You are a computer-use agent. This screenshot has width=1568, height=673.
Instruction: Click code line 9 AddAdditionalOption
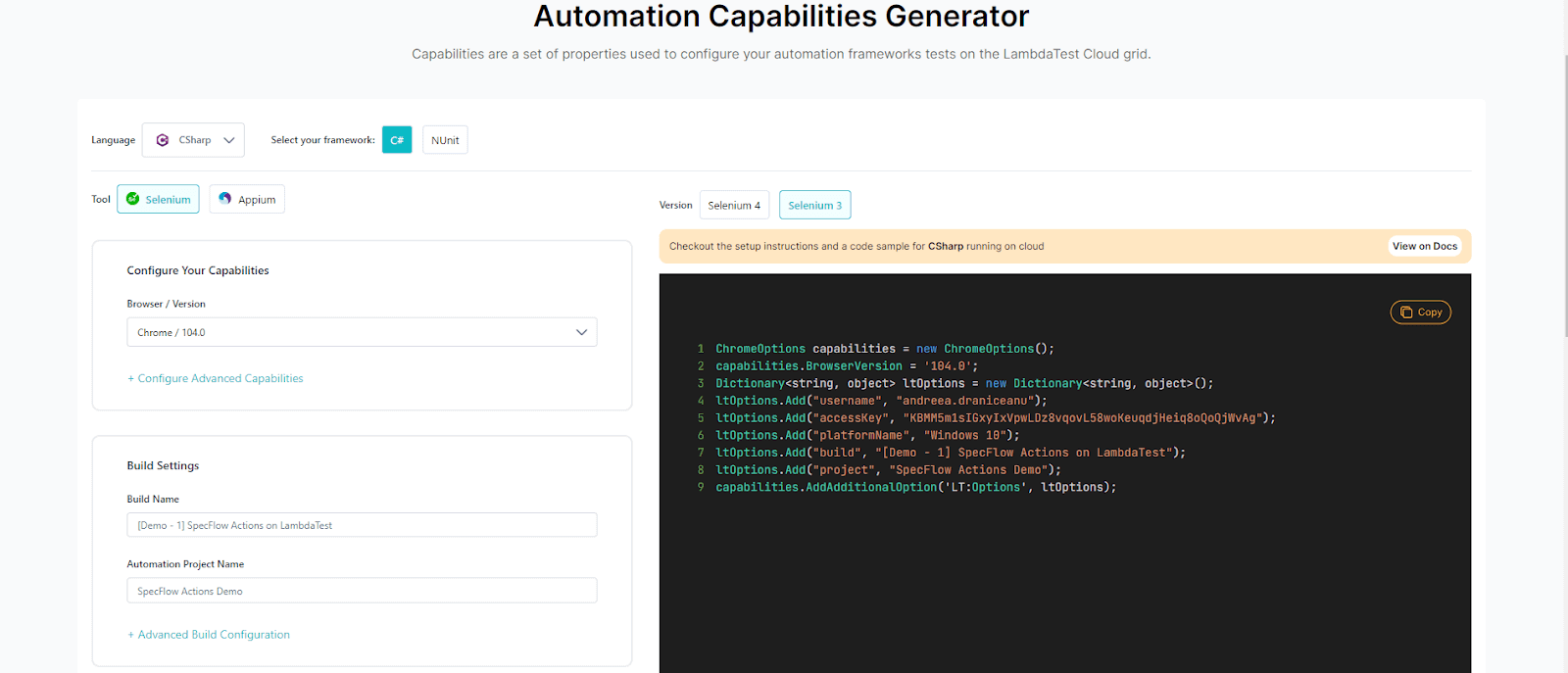coord(916,487)
